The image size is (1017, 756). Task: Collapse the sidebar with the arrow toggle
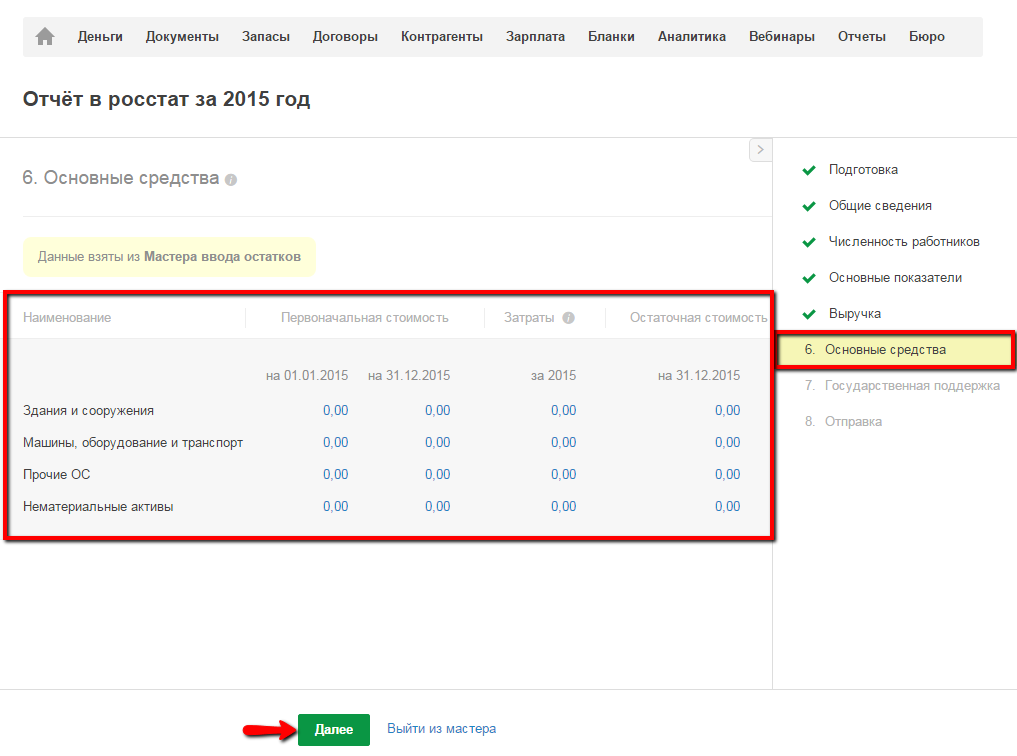(760, 149)
